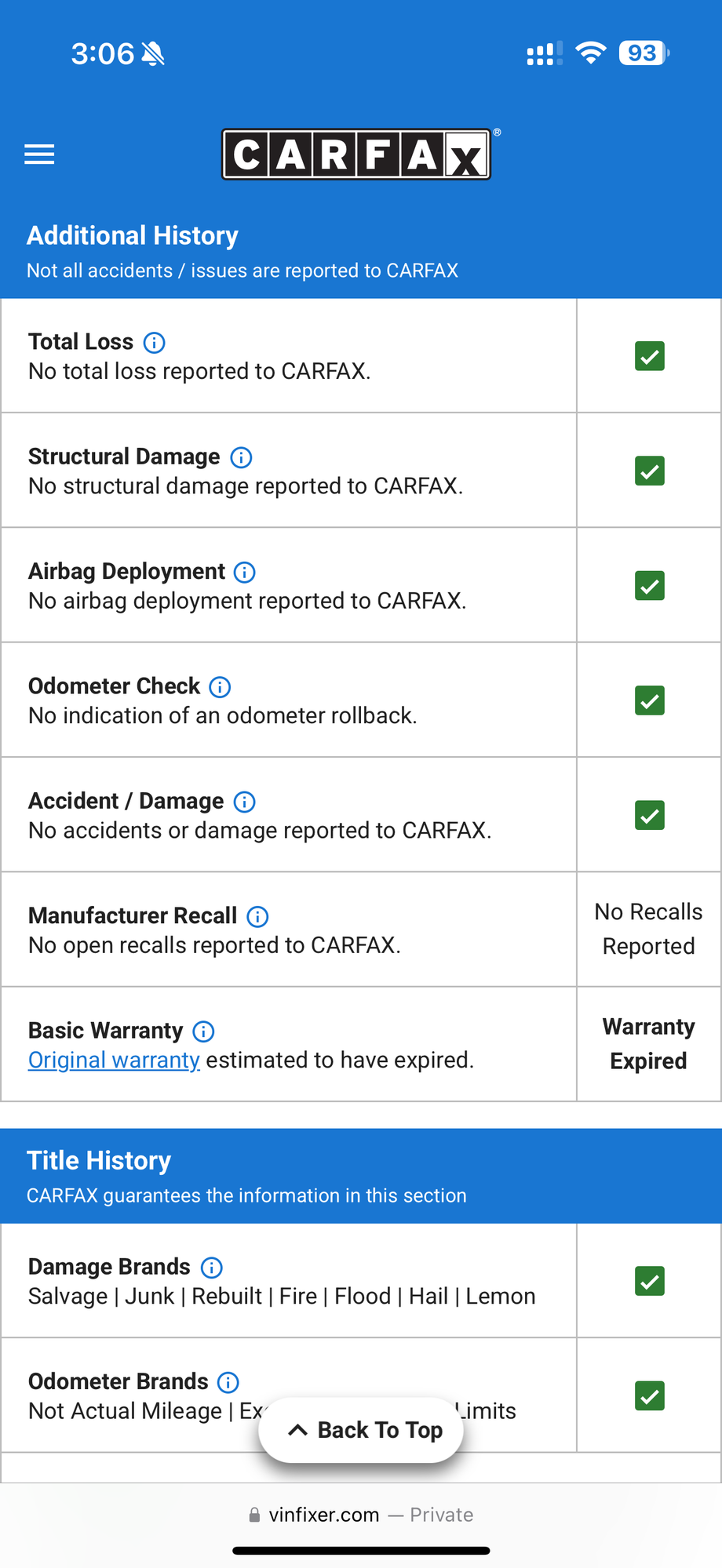Tap the battery indicator in status bar
Image resolution: width=722 pixels, height=1568 pixels.
(x=644, y=53)
